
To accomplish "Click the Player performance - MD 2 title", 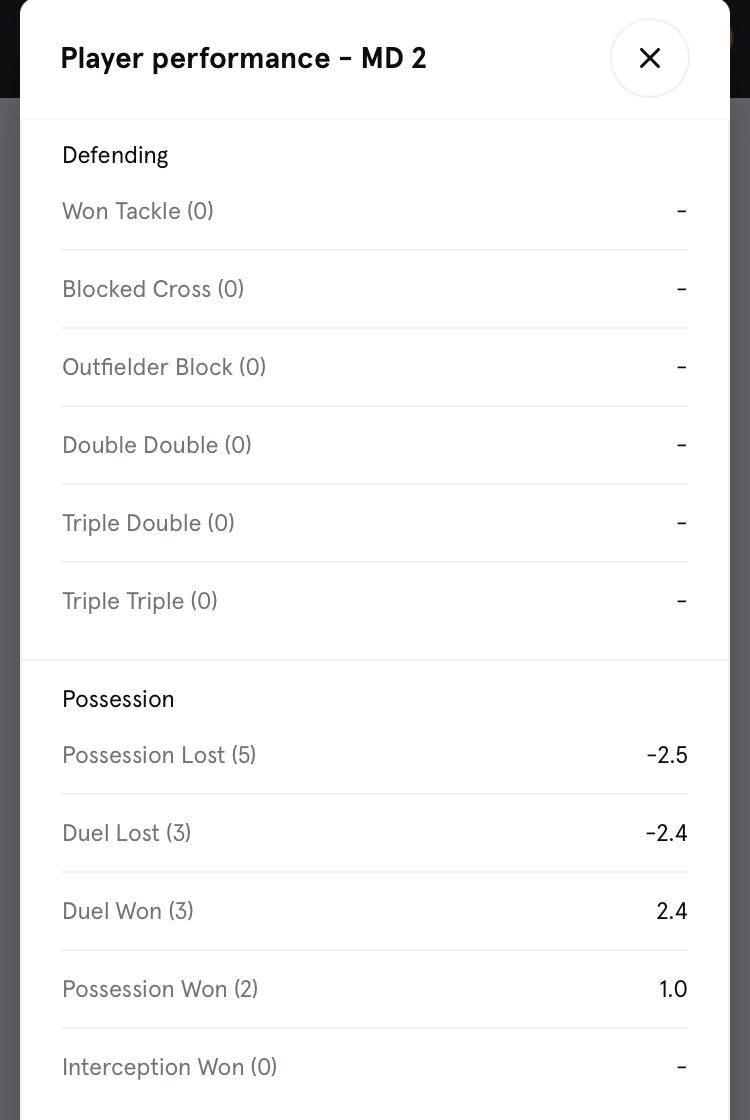I will pyautogui.click(x=243, y=58).
